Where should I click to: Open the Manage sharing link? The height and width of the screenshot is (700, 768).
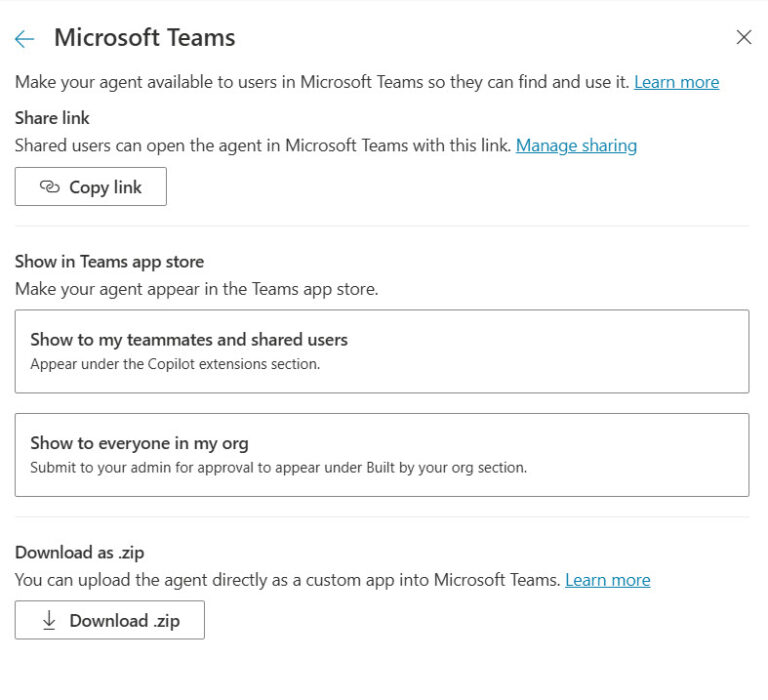pyautogui.click(x=576, y=145)
